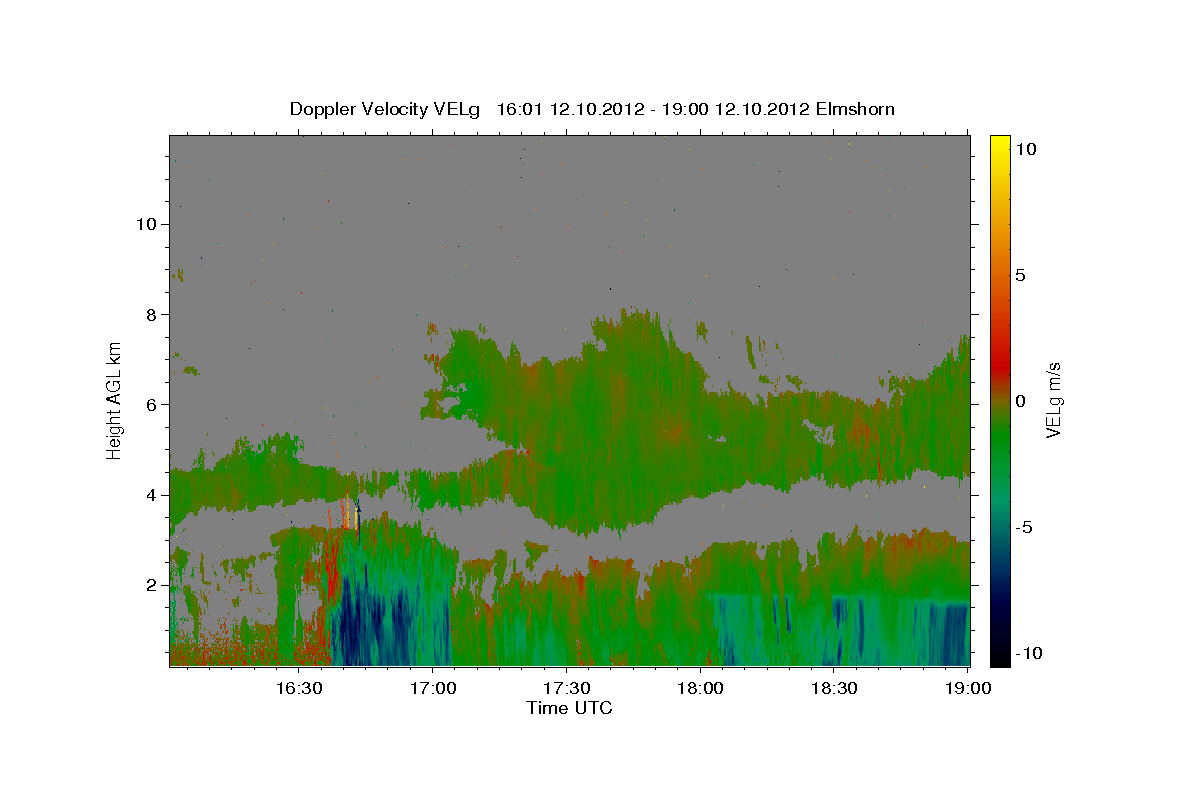Click the 19:00 time tick label
Image resolution: width=1200 pixels, height=800 pixels.
pos(968,688)
